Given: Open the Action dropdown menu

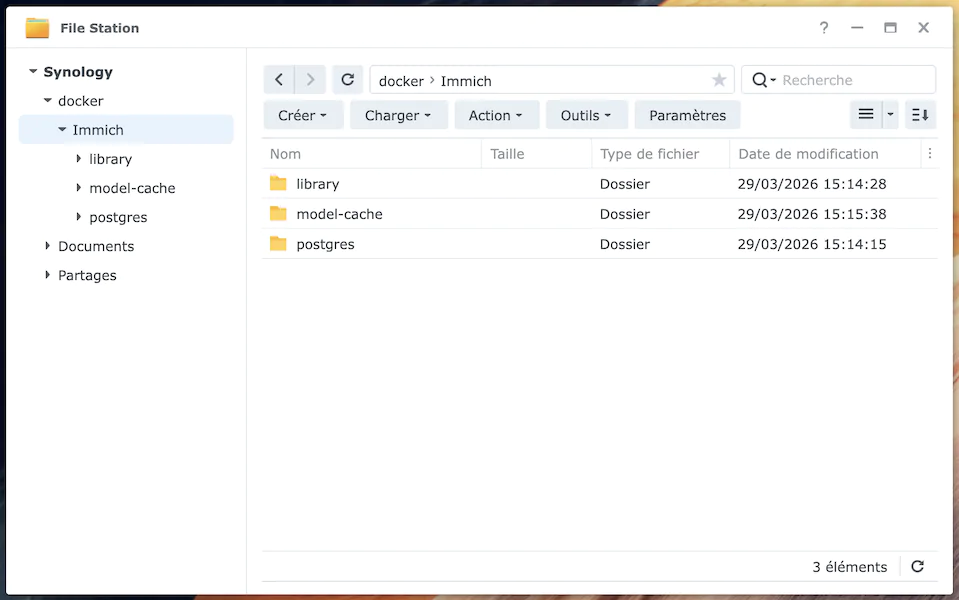Looking at the screenshot, I should click(497, 115).
